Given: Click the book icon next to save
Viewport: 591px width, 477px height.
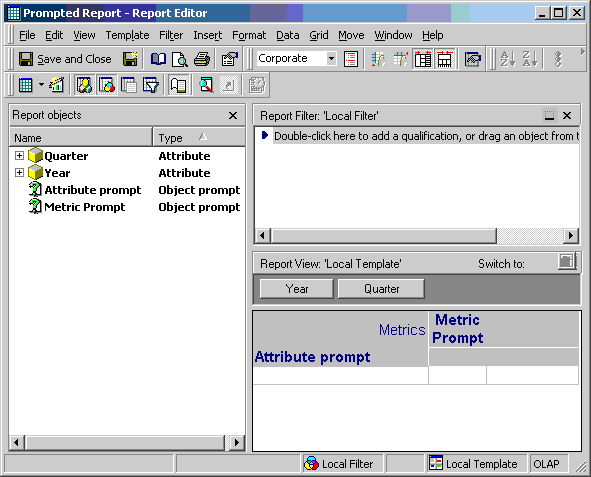Looking at the screenshot, I should point(158,59).
